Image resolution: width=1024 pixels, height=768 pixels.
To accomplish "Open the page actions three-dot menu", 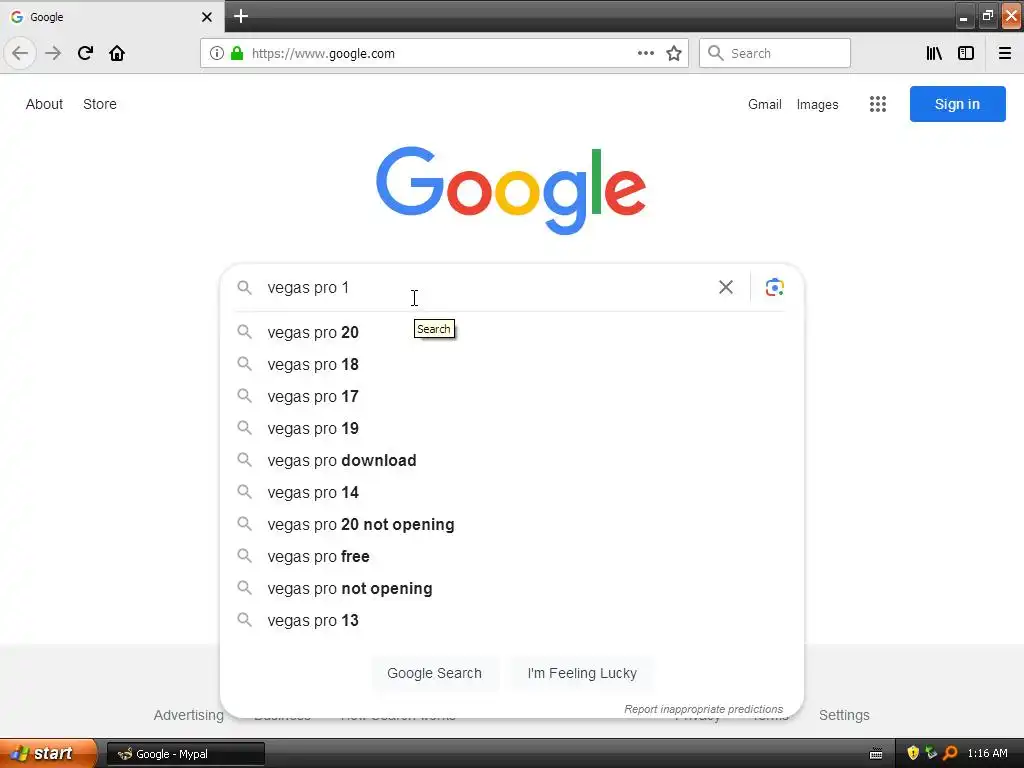I will 646,53.
